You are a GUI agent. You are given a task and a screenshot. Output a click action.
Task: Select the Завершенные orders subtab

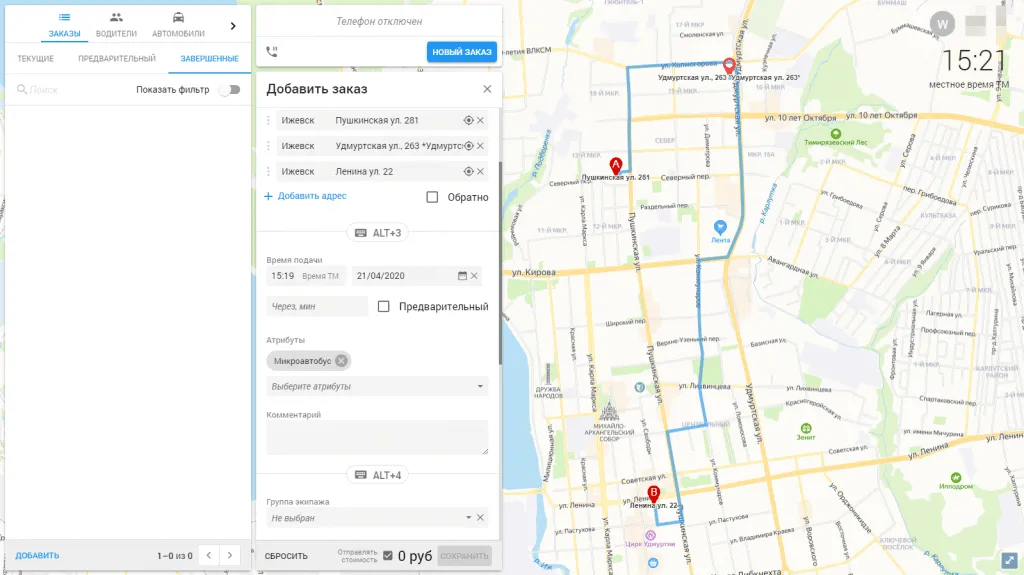coord(210,59)
